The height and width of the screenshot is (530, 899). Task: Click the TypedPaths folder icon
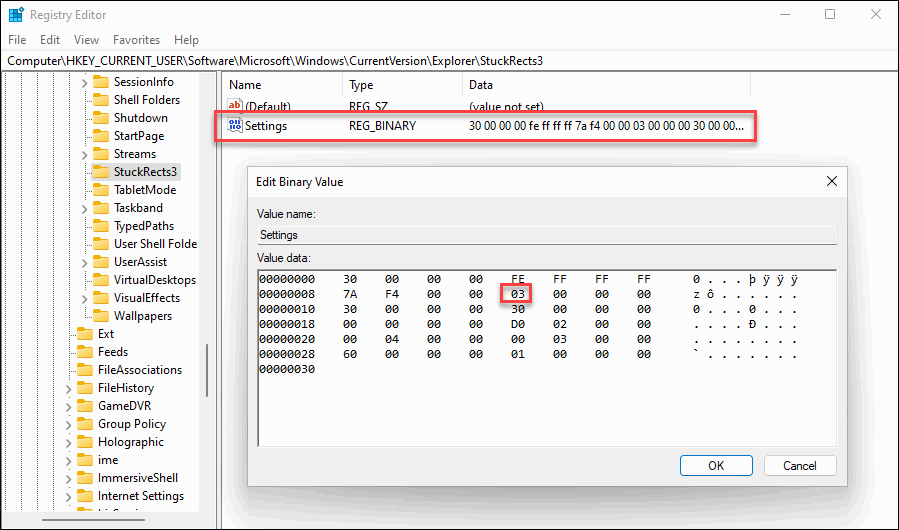[x=101, y=226]
